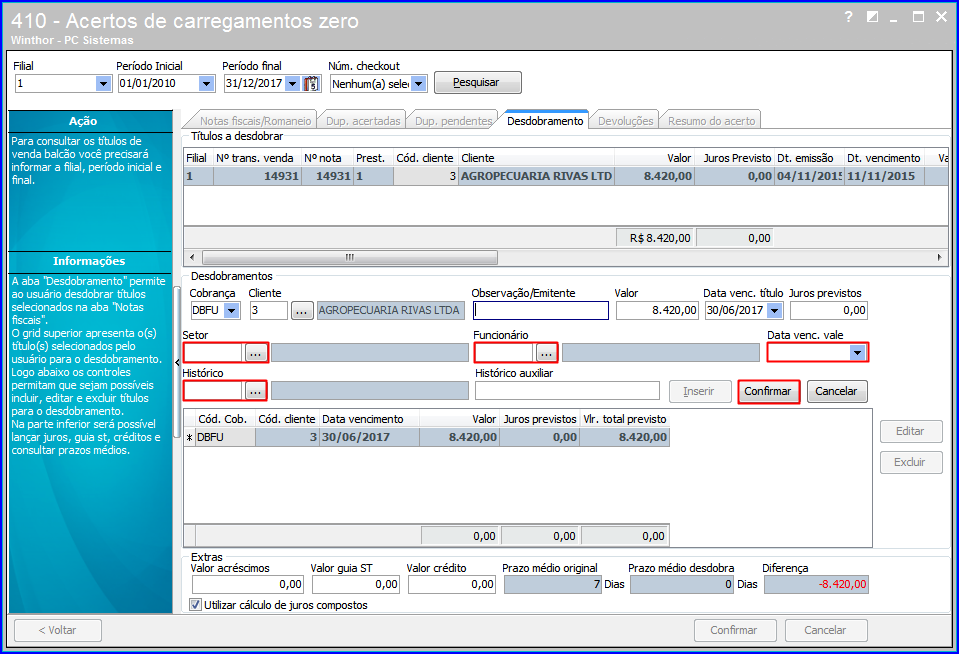The height and width of the screenshot is (654, 959).
Task: Click Cliente column header in títulos grid
Action: tap(536, 158)
